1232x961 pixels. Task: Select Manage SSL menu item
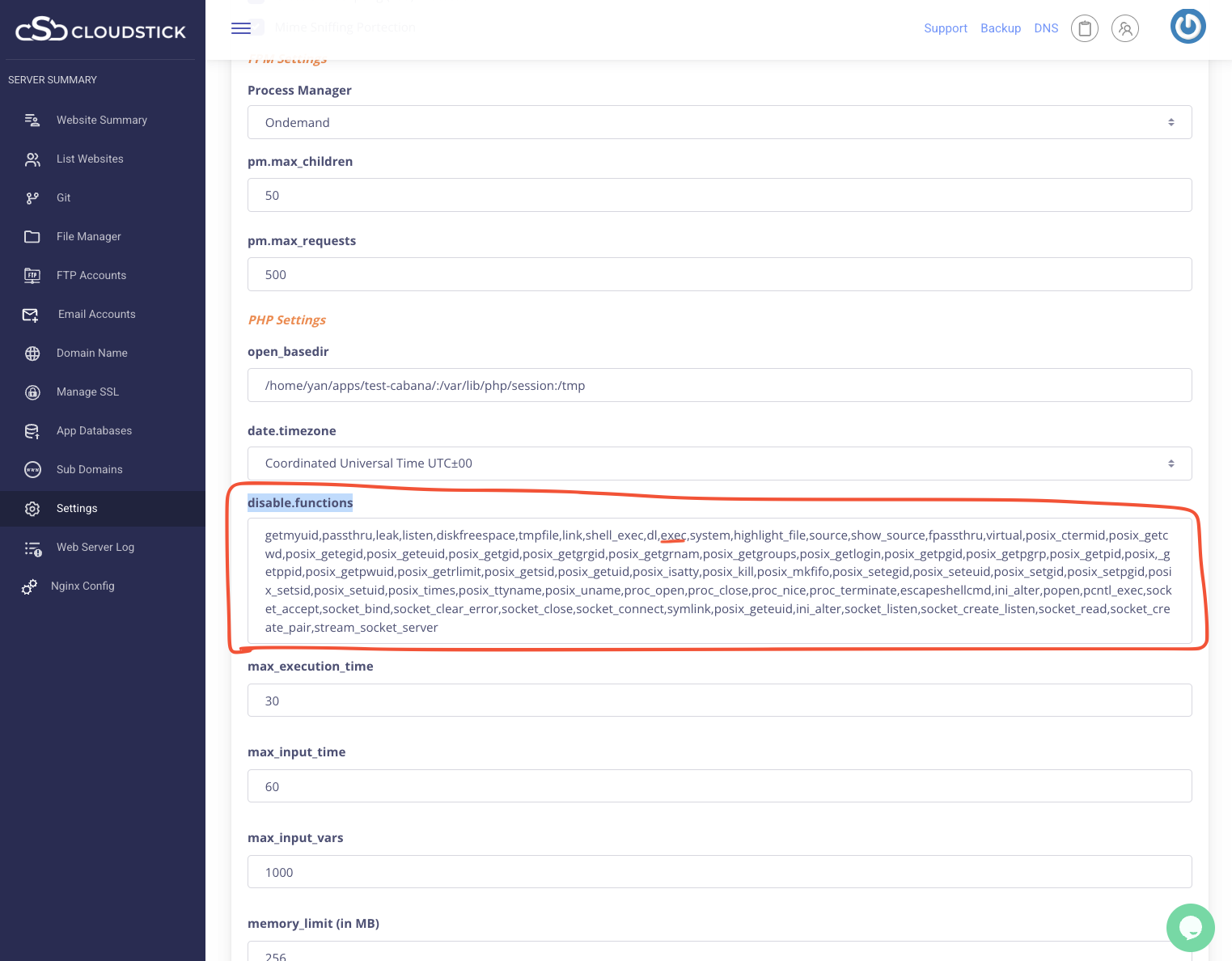click(x=87, y=392)
